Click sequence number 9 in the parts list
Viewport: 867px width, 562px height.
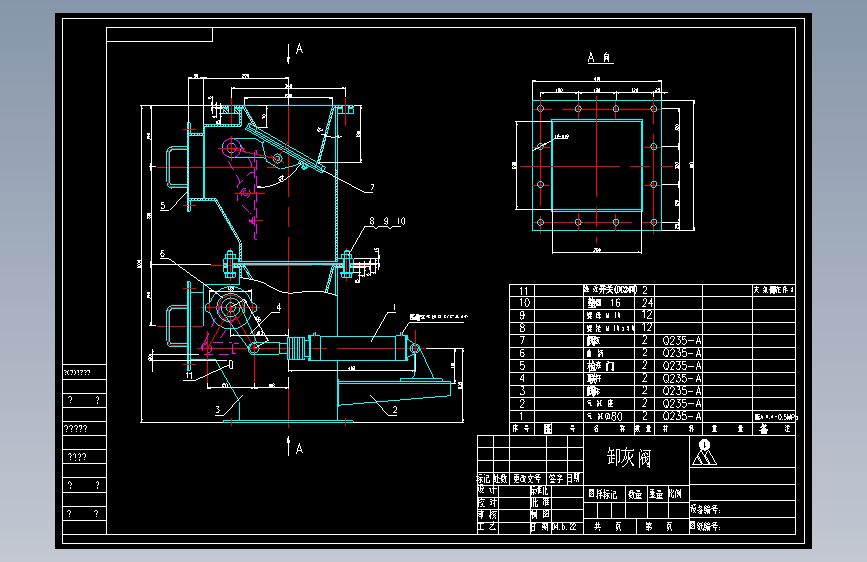522,315
